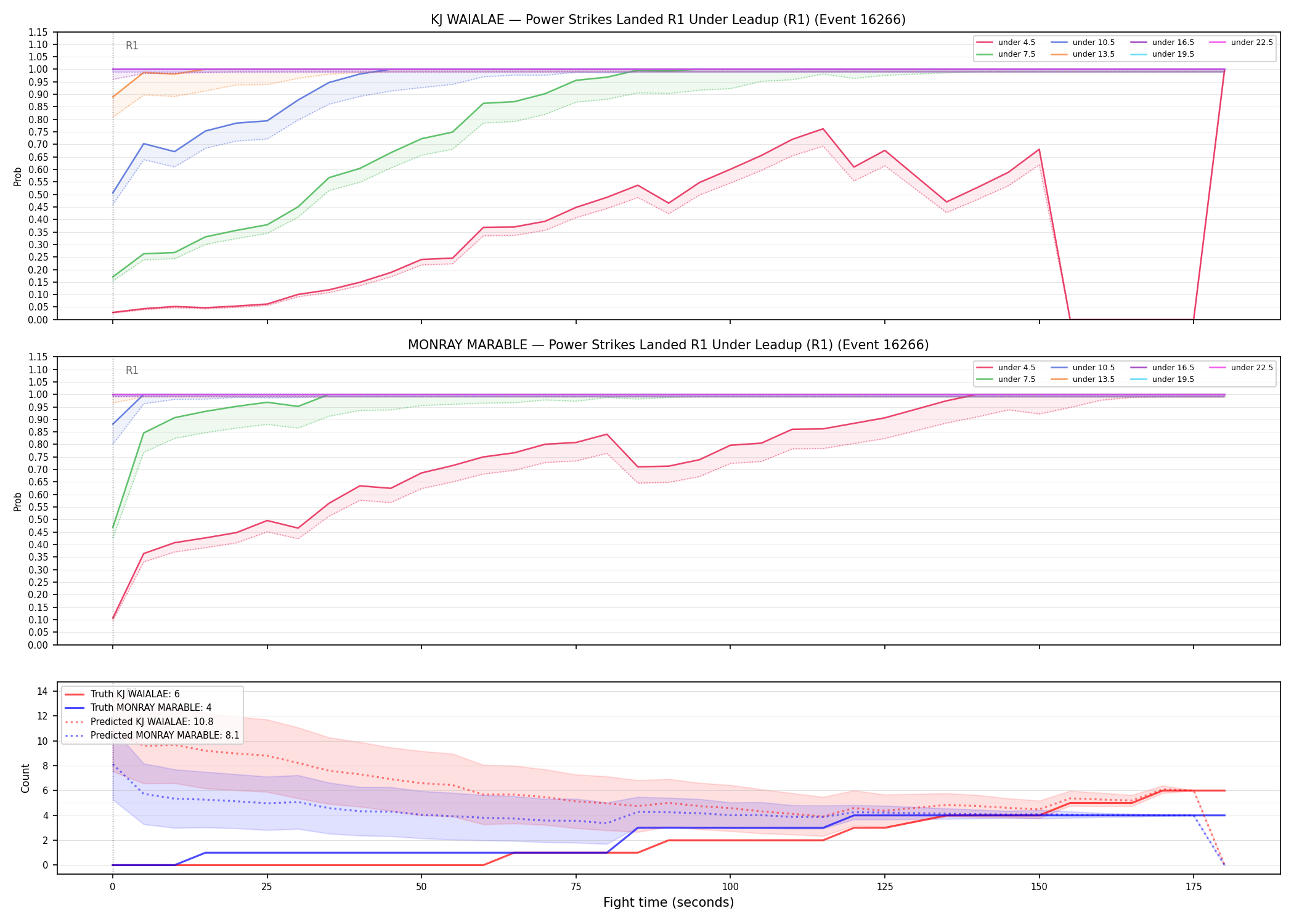
Task: Click the MONRAY MARABLE Power Strikes chart title
Action: tap(668, 345)
